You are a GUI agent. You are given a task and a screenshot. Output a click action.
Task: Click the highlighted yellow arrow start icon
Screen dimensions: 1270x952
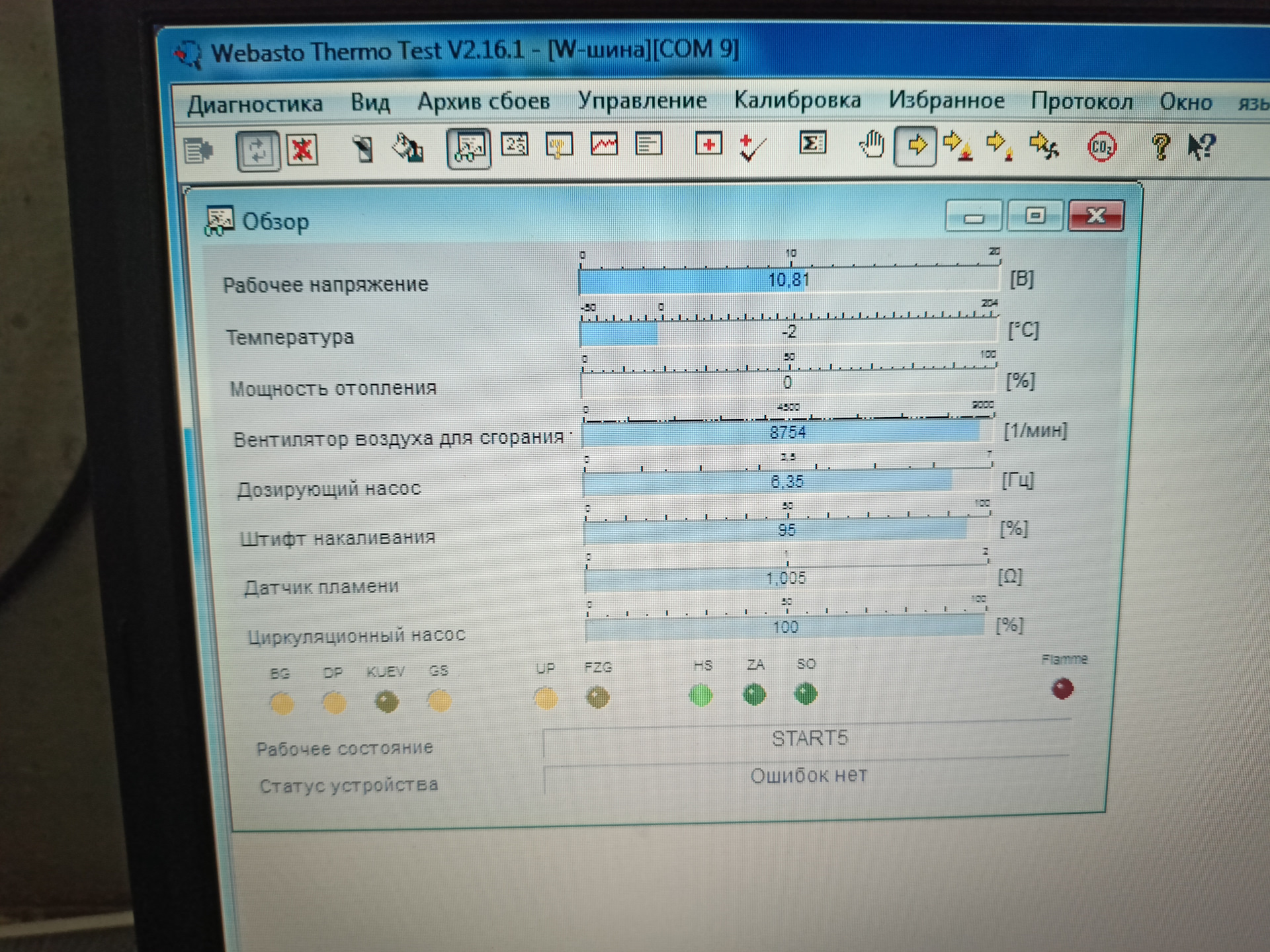click(915, 145)
